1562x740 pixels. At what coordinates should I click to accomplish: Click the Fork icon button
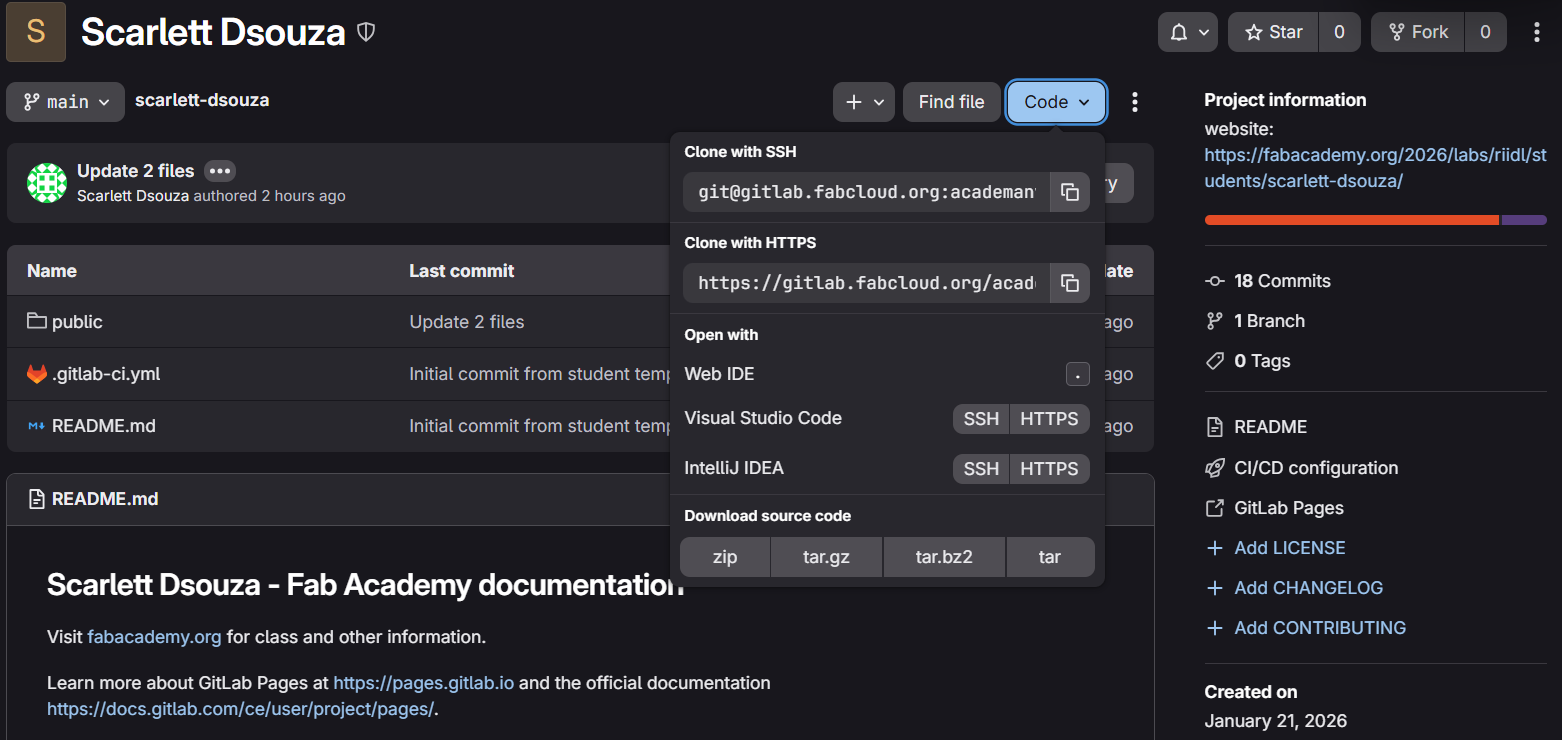point(1417,32)
